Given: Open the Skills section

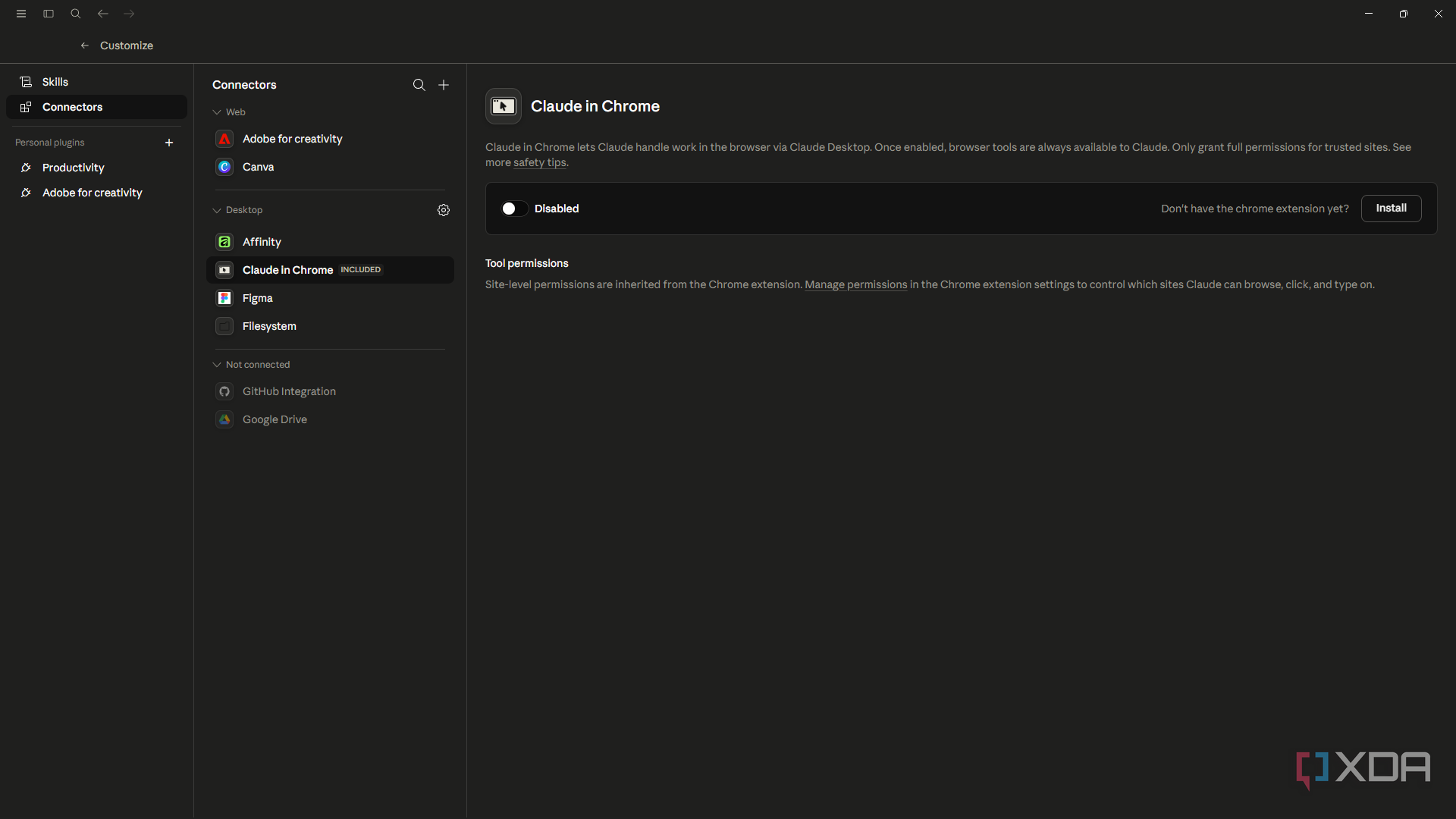Looking at the screenshot, I should click(96, 82).
